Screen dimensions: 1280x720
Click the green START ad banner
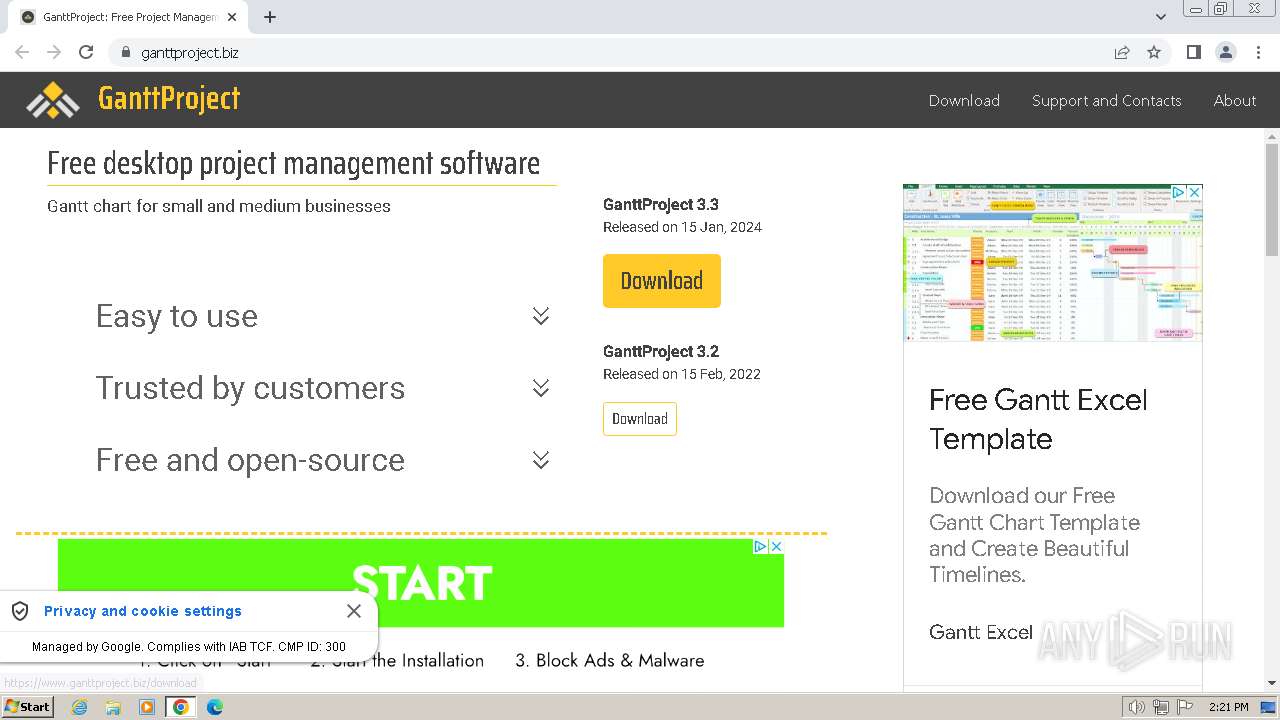click(421, 583)
